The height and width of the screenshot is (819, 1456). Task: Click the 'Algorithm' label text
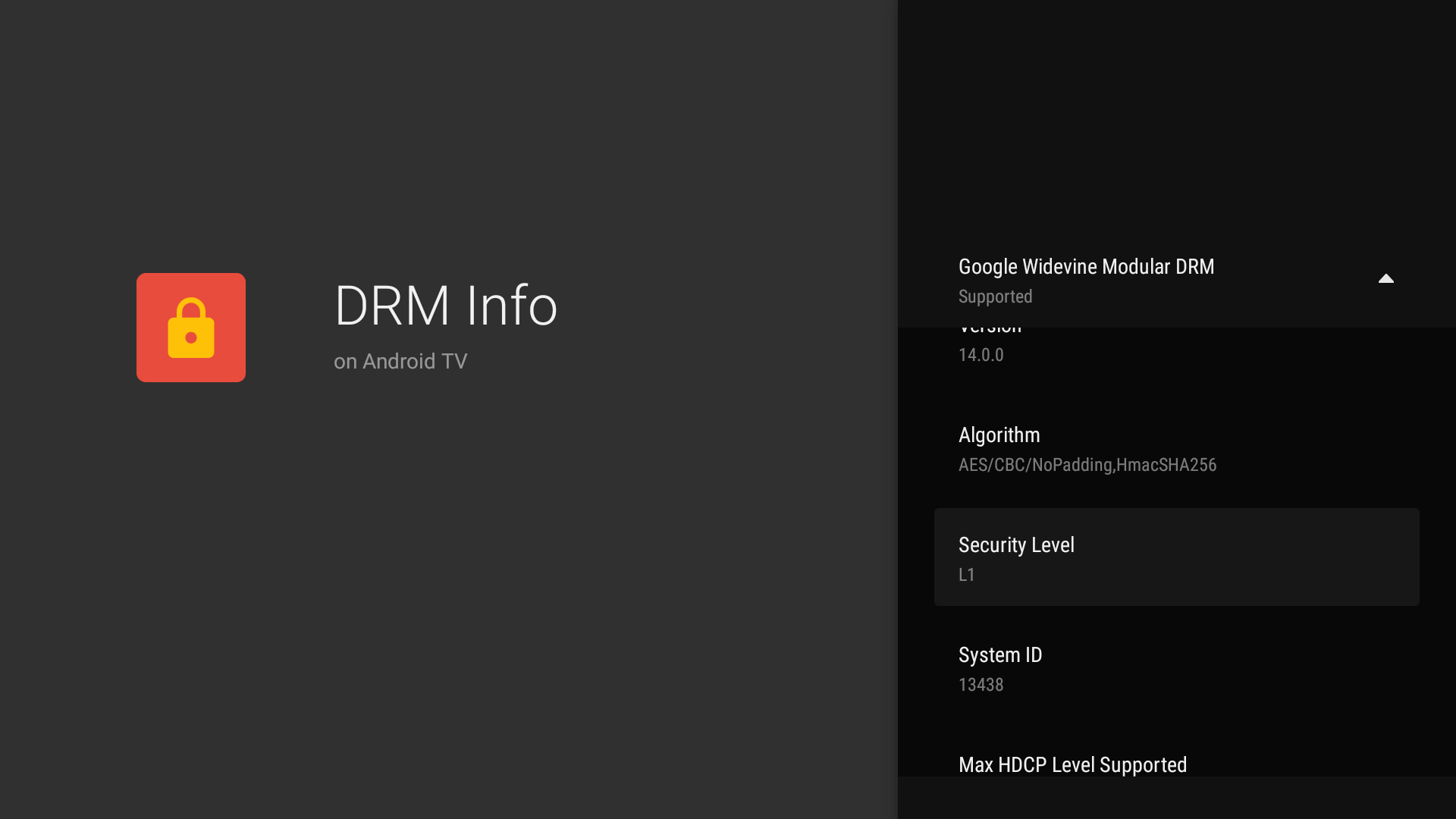(x=999, y=435)
